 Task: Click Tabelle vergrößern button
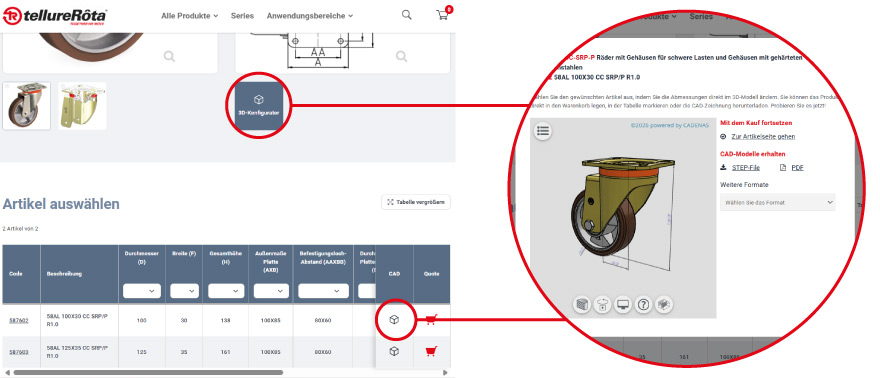[x=416, y=202]
